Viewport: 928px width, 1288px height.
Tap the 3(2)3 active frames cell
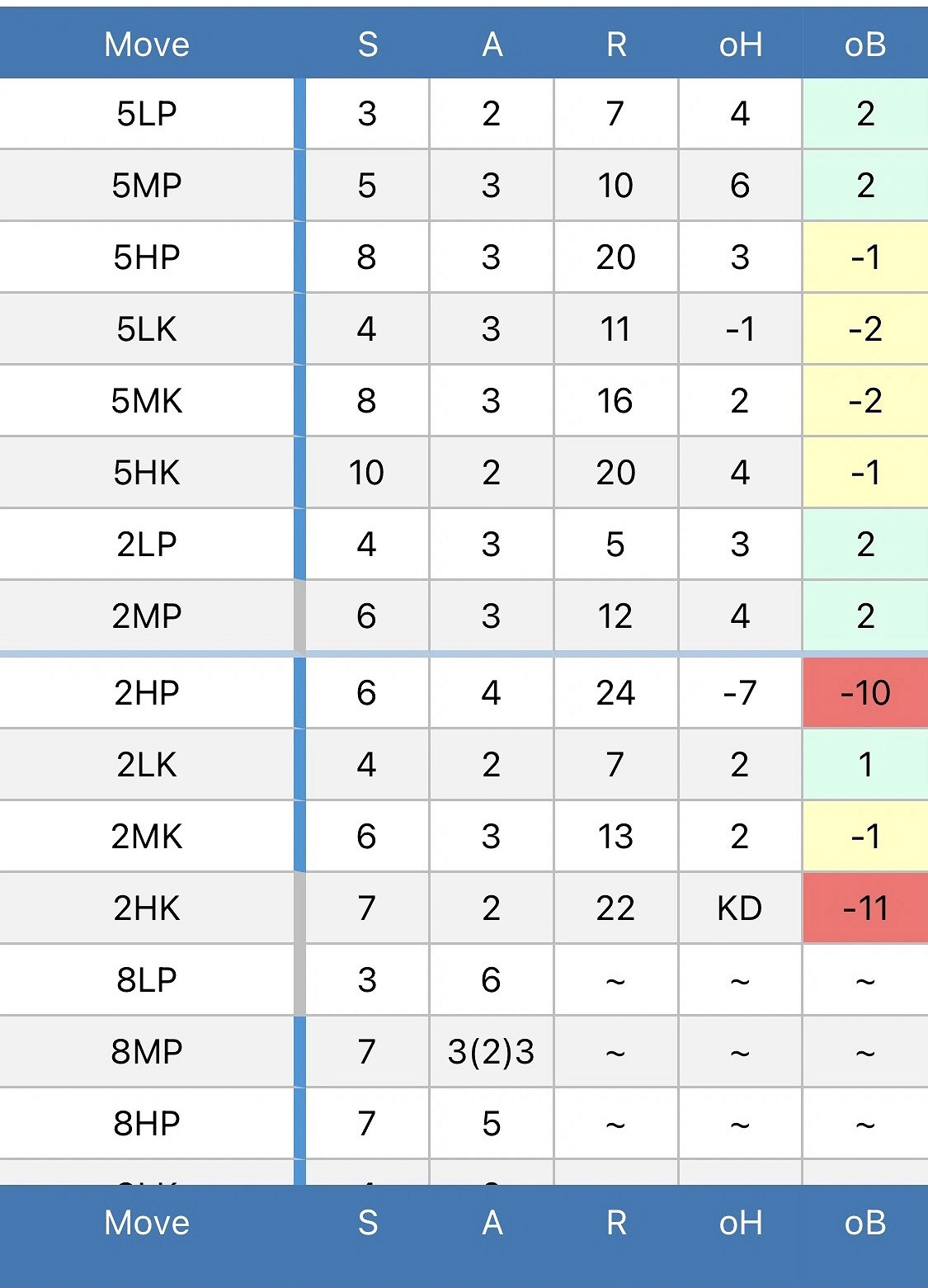point(492,1052)
